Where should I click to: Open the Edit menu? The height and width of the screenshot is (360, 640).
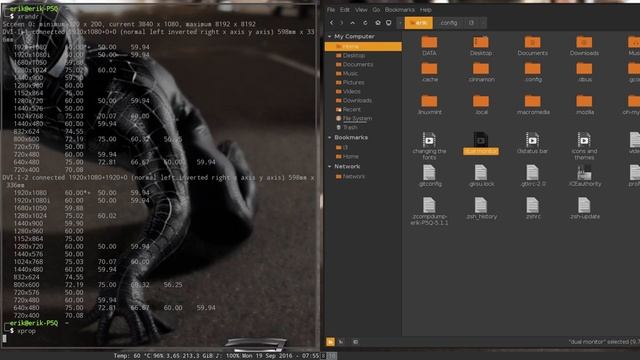pos(345,10)
